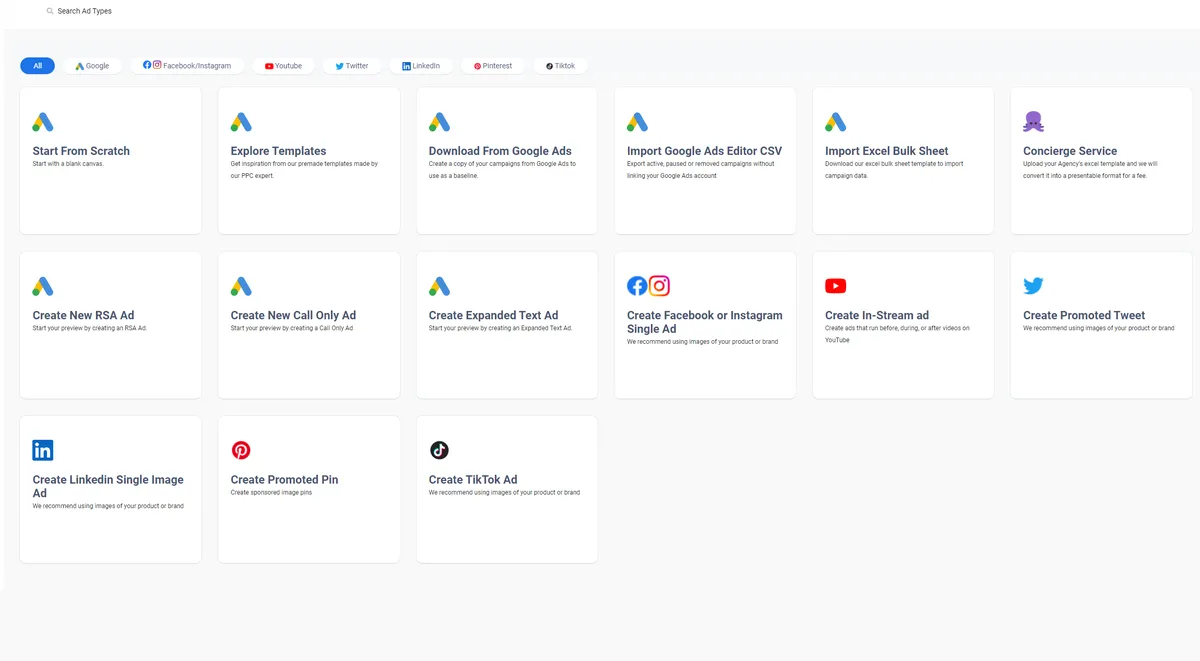The width and height of the screenshot is (1200, 661).
Task: Click the Google Ads icon on Explore Templates card
Action: pos(241,122)
